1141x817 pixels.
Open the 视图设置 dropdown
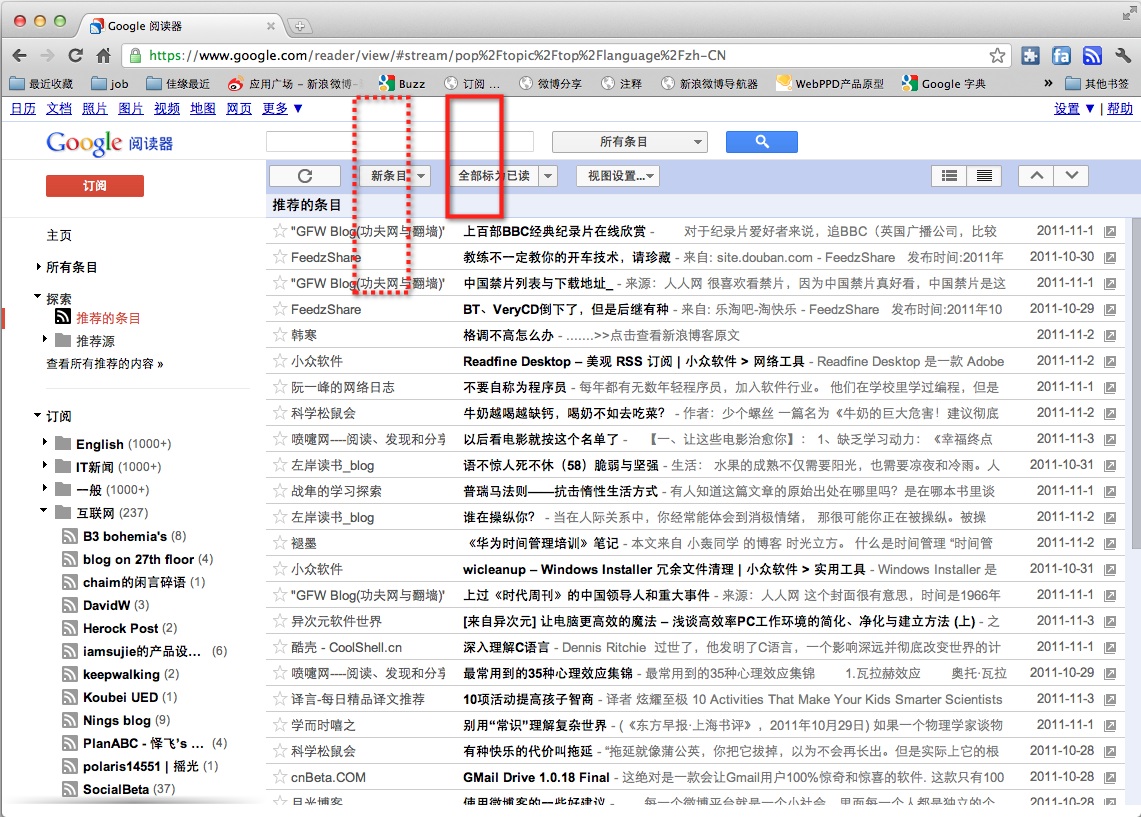[618, 176]
